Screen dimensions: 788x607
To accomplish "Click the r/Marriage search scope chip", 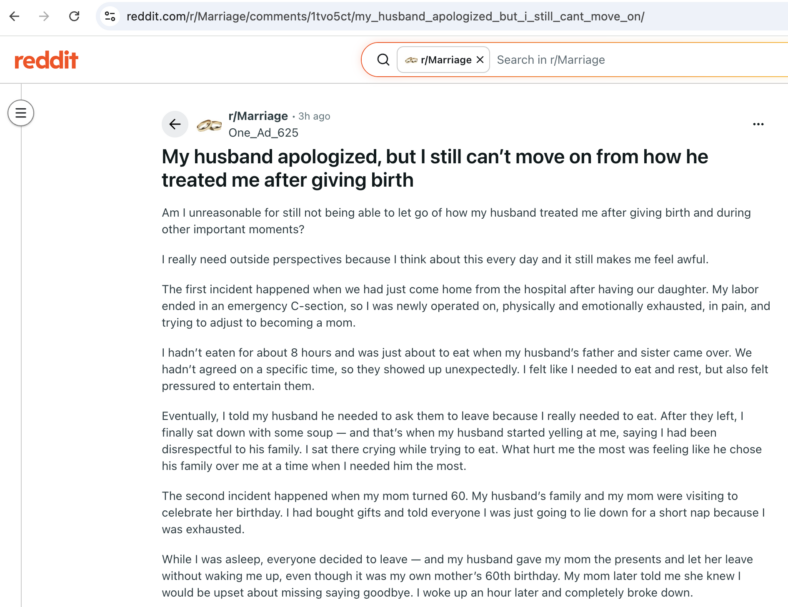I will coord(443,60).
